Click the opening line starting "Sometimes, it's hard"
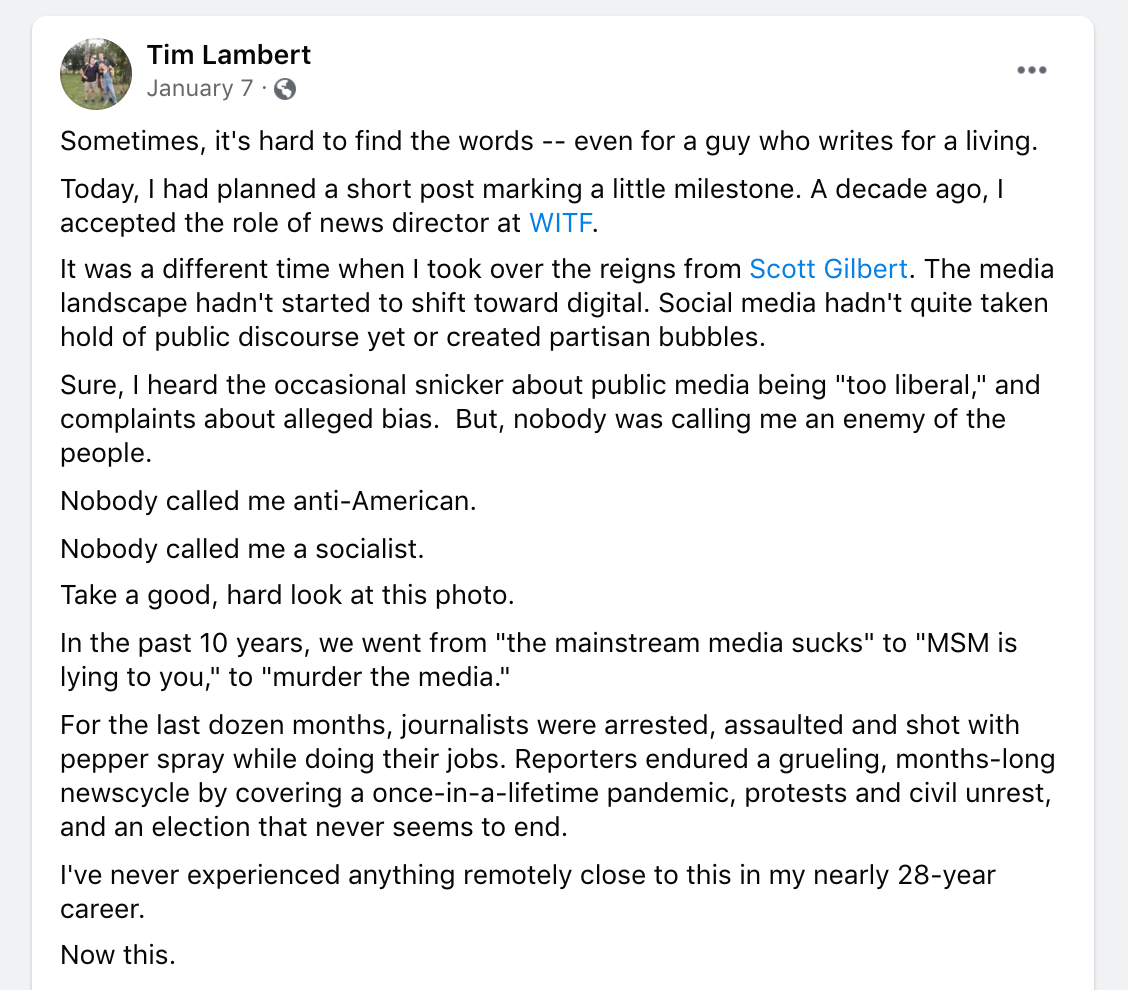 click(x=549, y=141)
